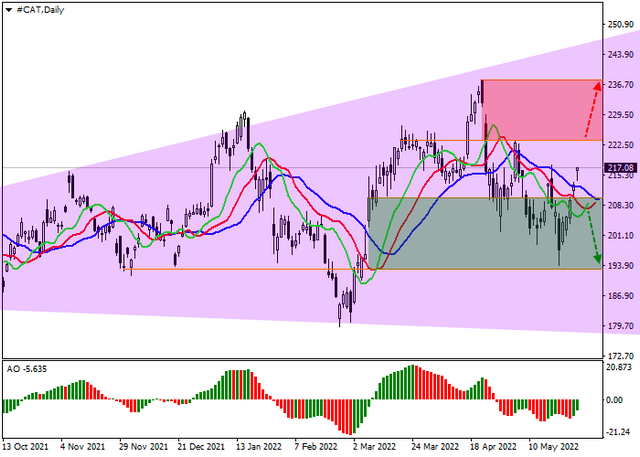640x457 pixels.
Task: Click the 13 Jan 2022 date marker
Action: [259, 447]
